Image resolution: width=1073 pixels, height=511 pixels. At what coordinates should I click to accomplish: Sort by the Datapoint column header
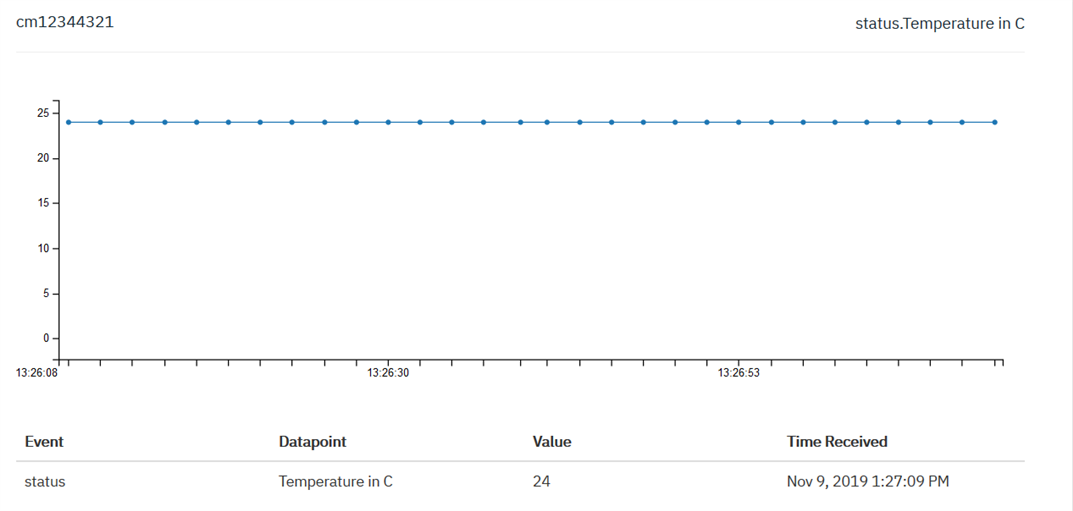click(312, 441)
